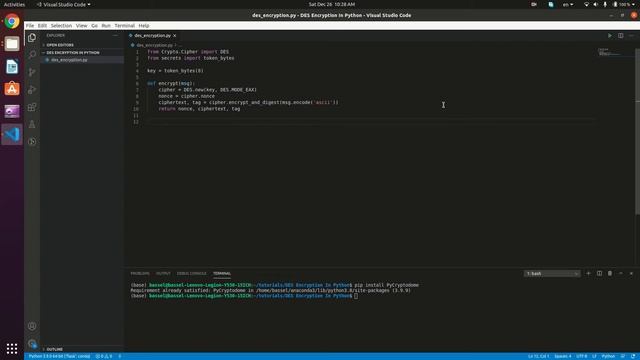Expand the Outline section
This screenshot has height=360, width=640.
click(x=54, y=349)
